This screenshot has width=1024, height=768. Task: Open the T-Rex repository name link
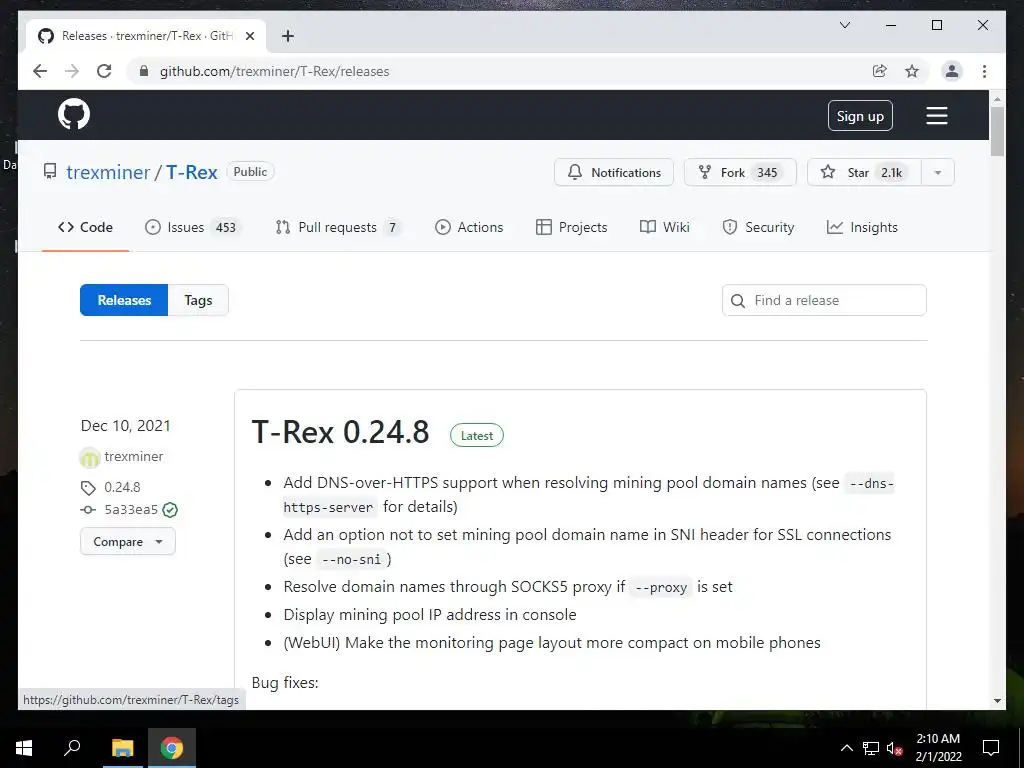(x=191, y=172)
